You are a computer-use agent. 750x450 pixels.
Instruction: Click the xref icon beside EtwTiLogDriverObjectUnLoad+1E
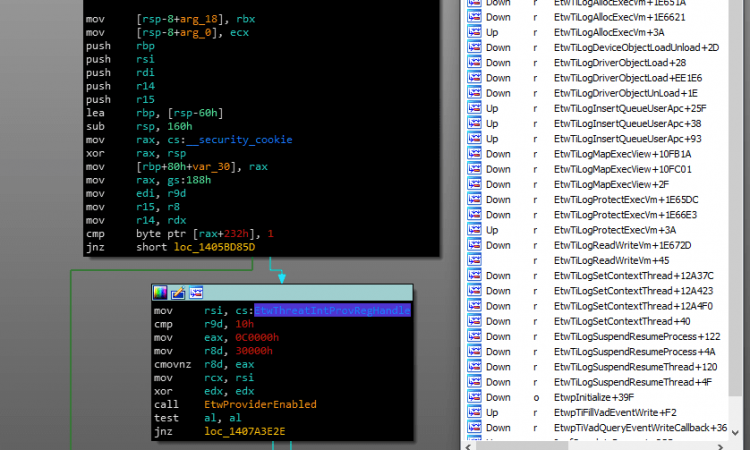point(476,93)
